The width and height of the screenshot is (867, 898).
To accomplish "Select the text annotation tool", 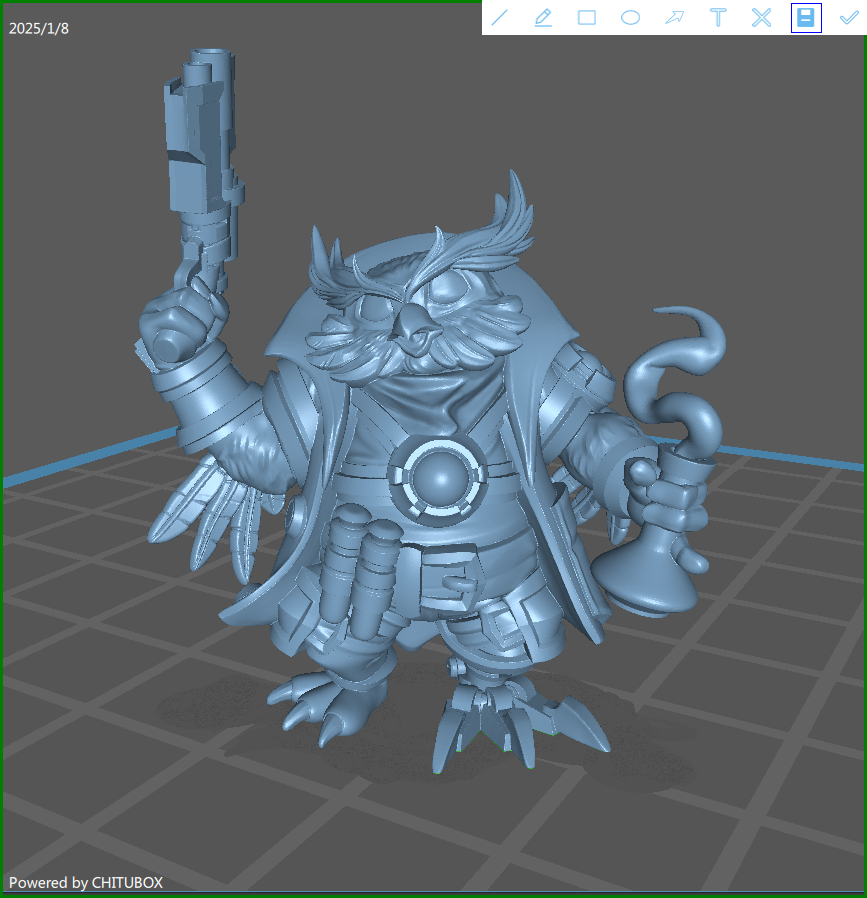I will point(718,17).
